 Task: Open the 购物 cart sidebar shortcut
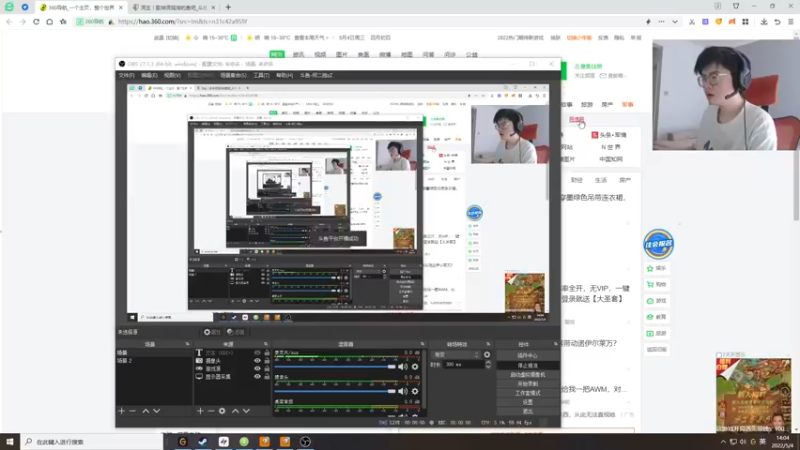coord(657,284)
